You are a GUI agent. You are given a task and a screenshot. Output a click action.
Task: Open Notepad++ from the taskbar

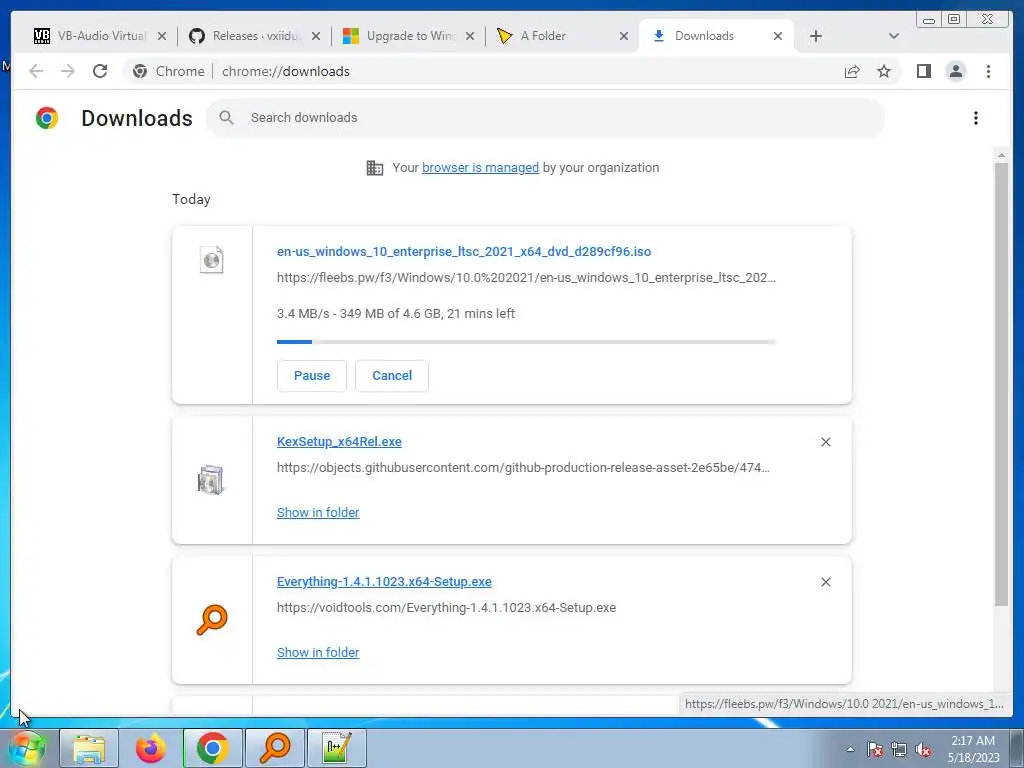tap(336, 748)
